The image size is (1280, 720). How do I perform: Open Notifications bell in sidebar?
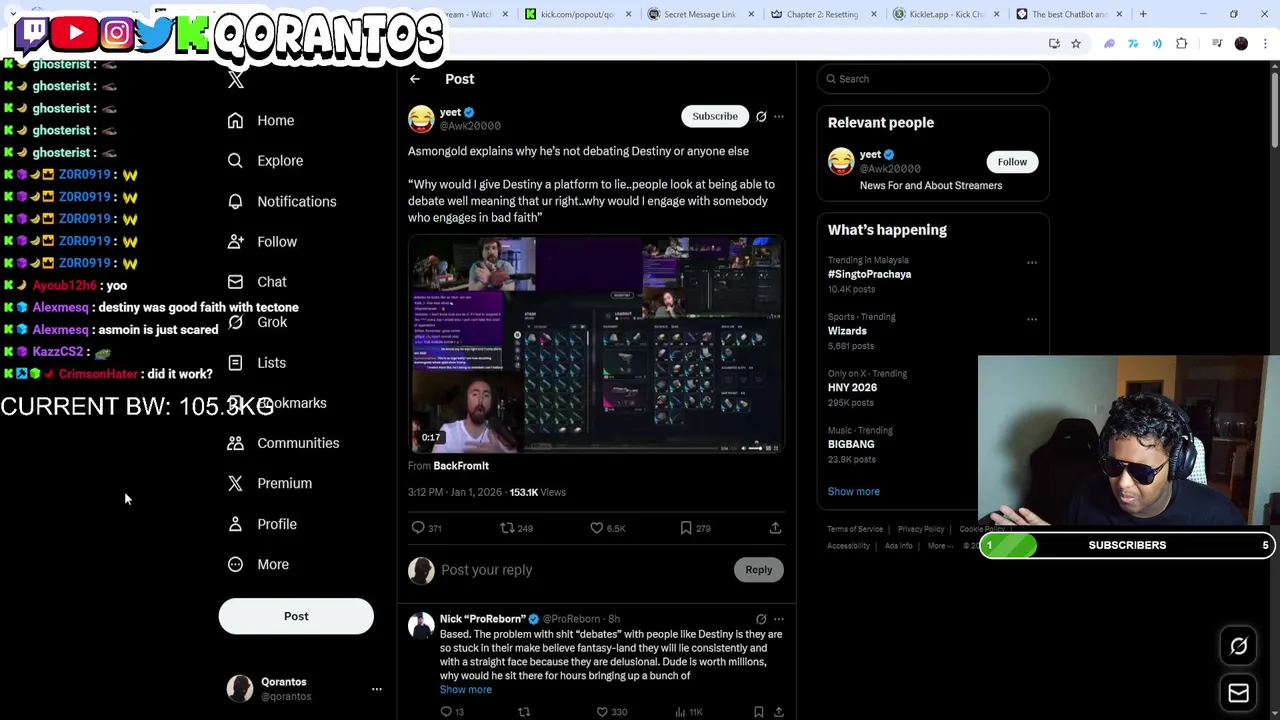(235, 201)
